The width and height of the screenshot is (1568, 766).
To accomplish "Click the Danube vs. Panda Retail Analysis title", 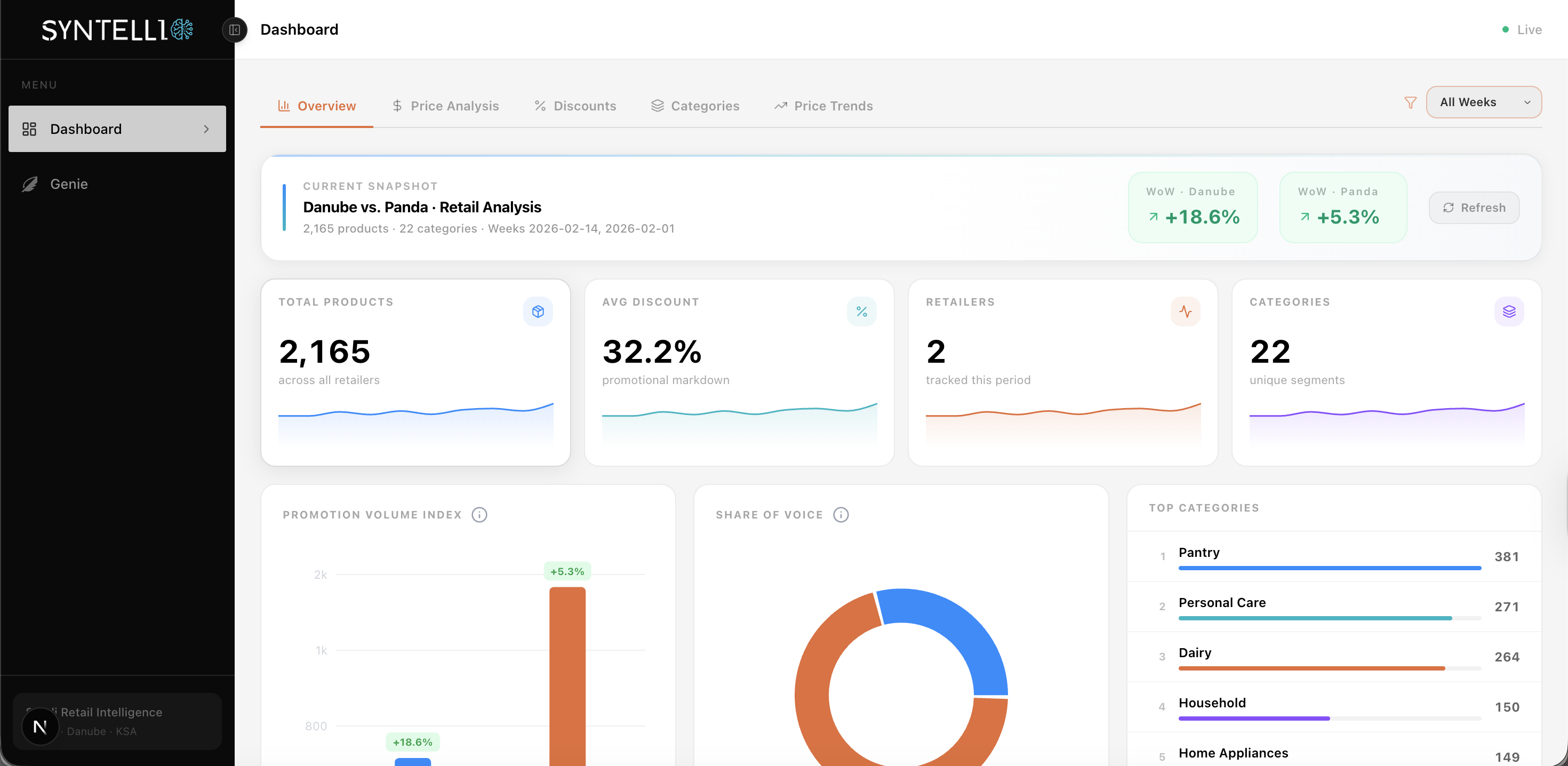I will (422, 207).
